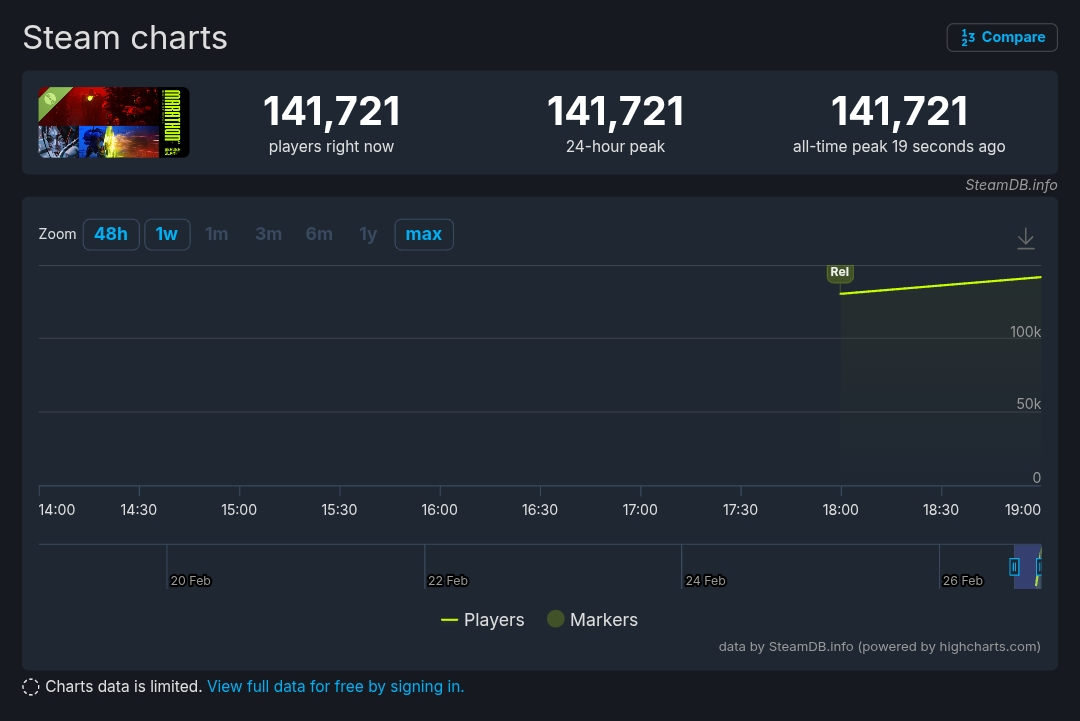Click the 100k y-axis label

click(1025, 332)
